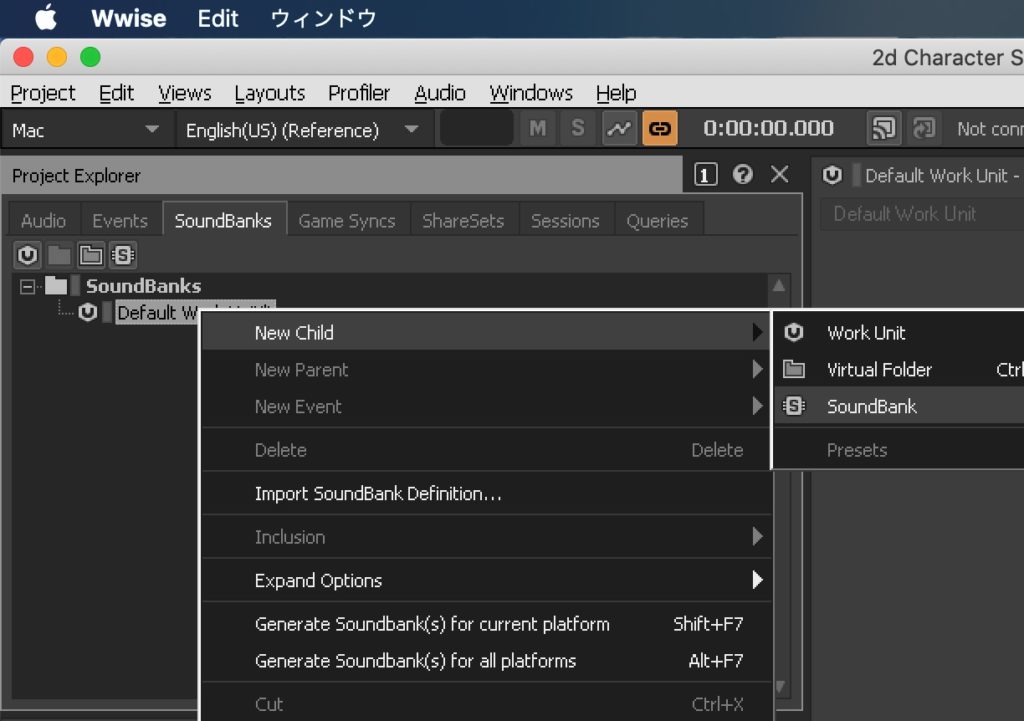Toggle the performance graph icon
The height and width of the screenshot is (721, 1024).
[x=618, y=129]
